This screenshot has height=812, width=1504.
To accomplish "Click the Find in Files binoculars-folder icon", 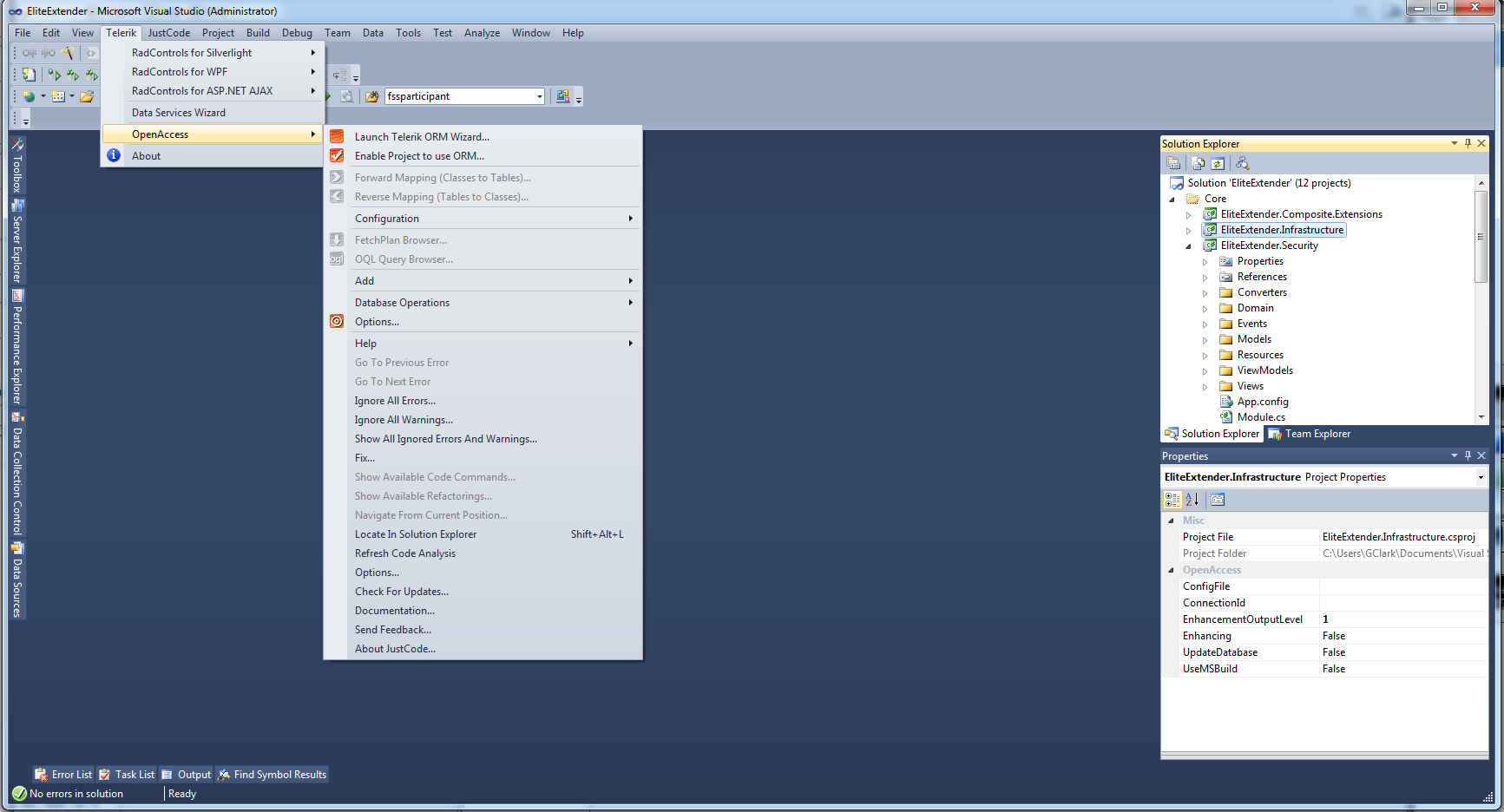I will tap(371, 96).
